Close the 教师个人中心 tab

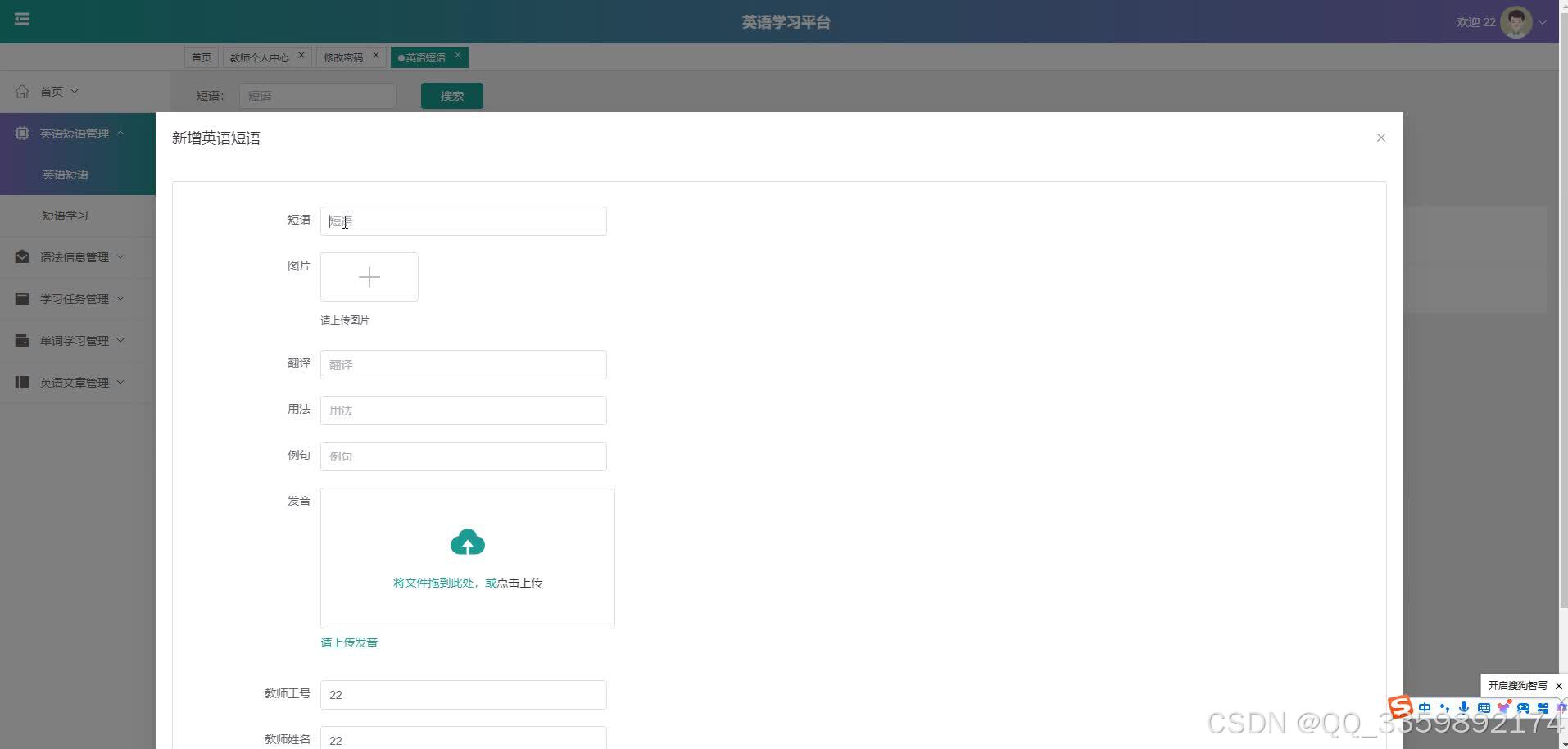(301, 56)
